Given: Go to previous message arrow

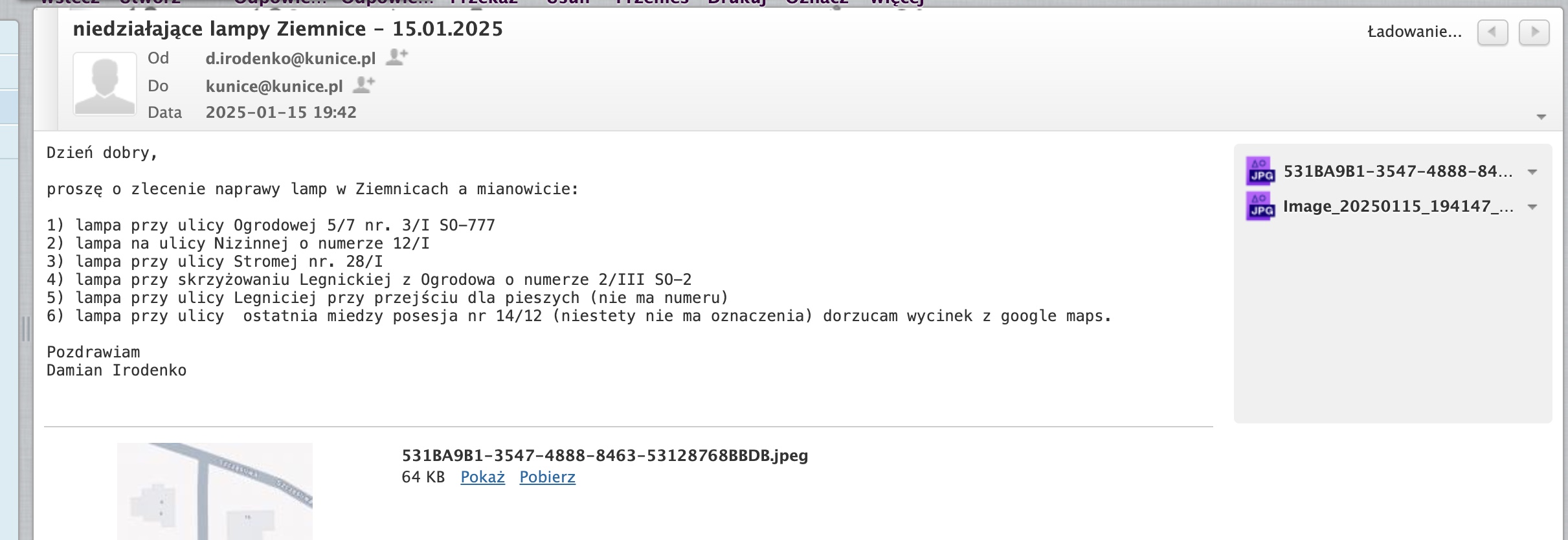Looking at the screenshot, I should click(1492, 32).
